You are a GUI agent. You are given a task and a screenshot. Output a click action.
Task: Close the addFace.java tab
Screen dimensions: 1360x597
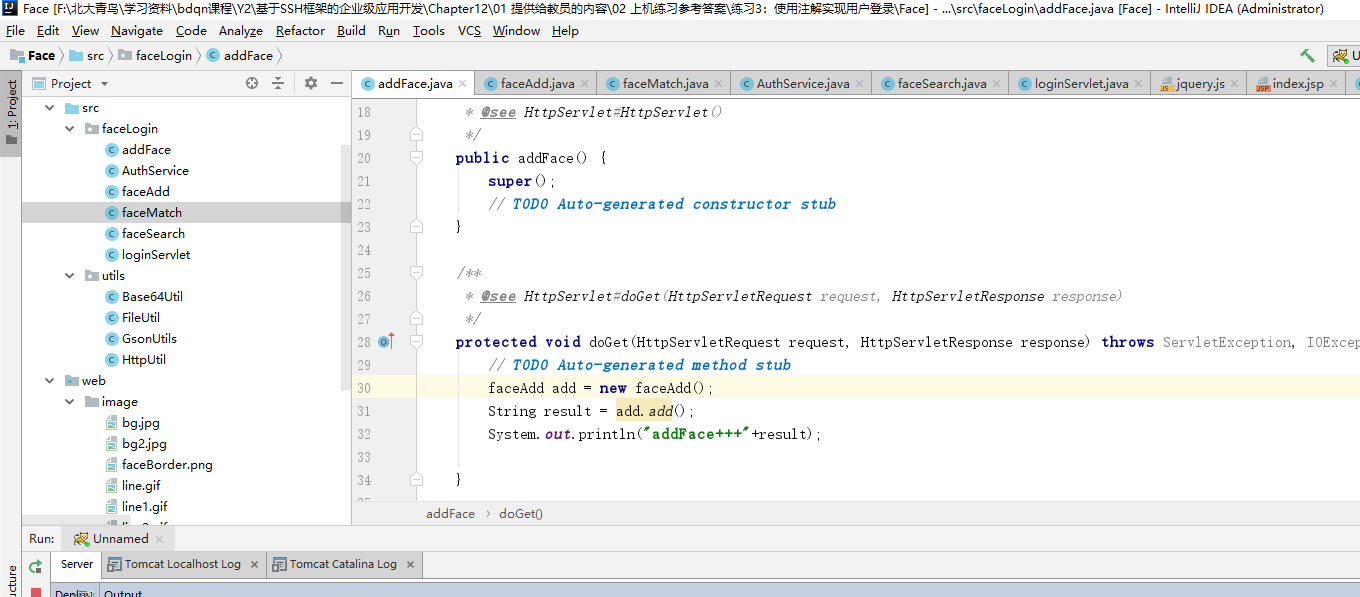click(463, 84)
